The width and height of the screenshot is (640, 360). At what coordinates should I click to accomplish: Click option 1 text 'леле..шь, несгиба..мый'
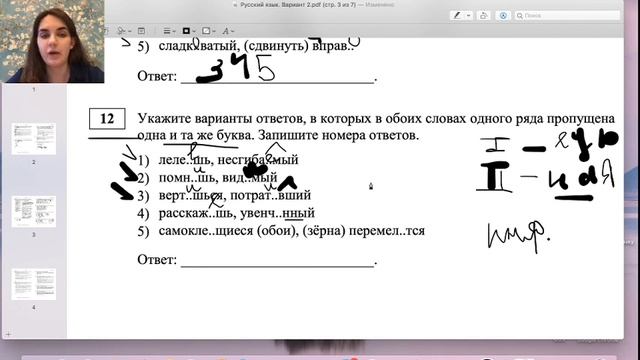click(228, 160)
